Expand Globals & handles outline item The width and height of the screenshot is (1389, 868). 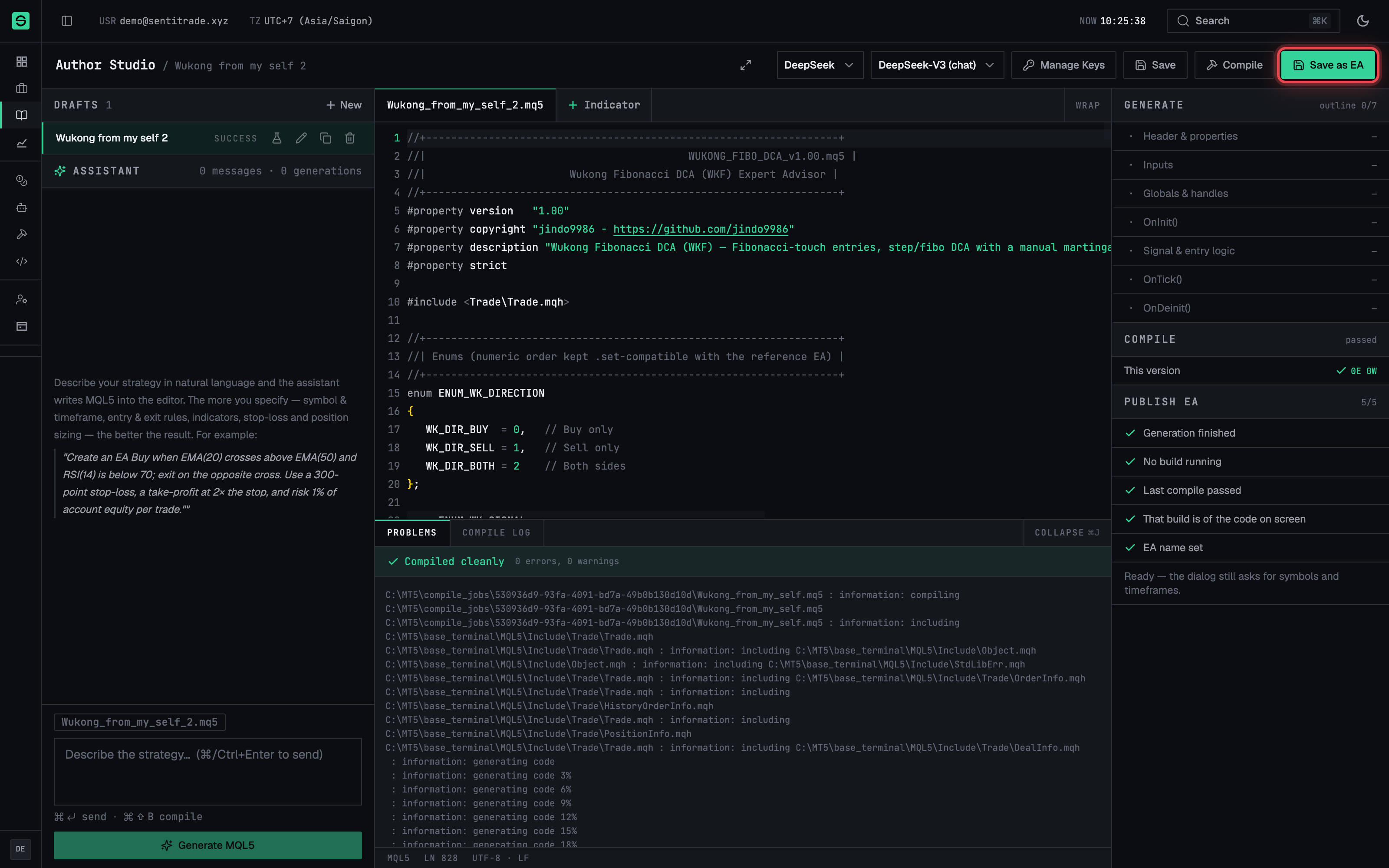click(x=1250, y=194)
